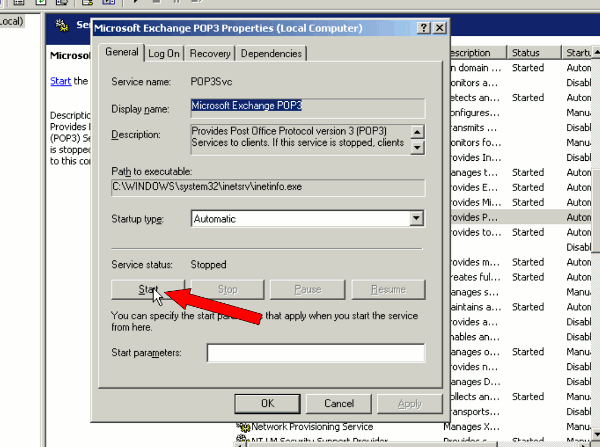
Task: Click the Network Provisioning Service gear icon
Action: click(243, 426)
